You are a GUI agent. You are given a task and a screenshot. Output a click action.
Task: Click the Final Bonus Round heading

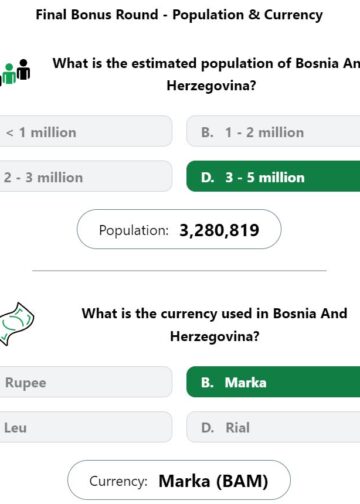pos(179,15)
